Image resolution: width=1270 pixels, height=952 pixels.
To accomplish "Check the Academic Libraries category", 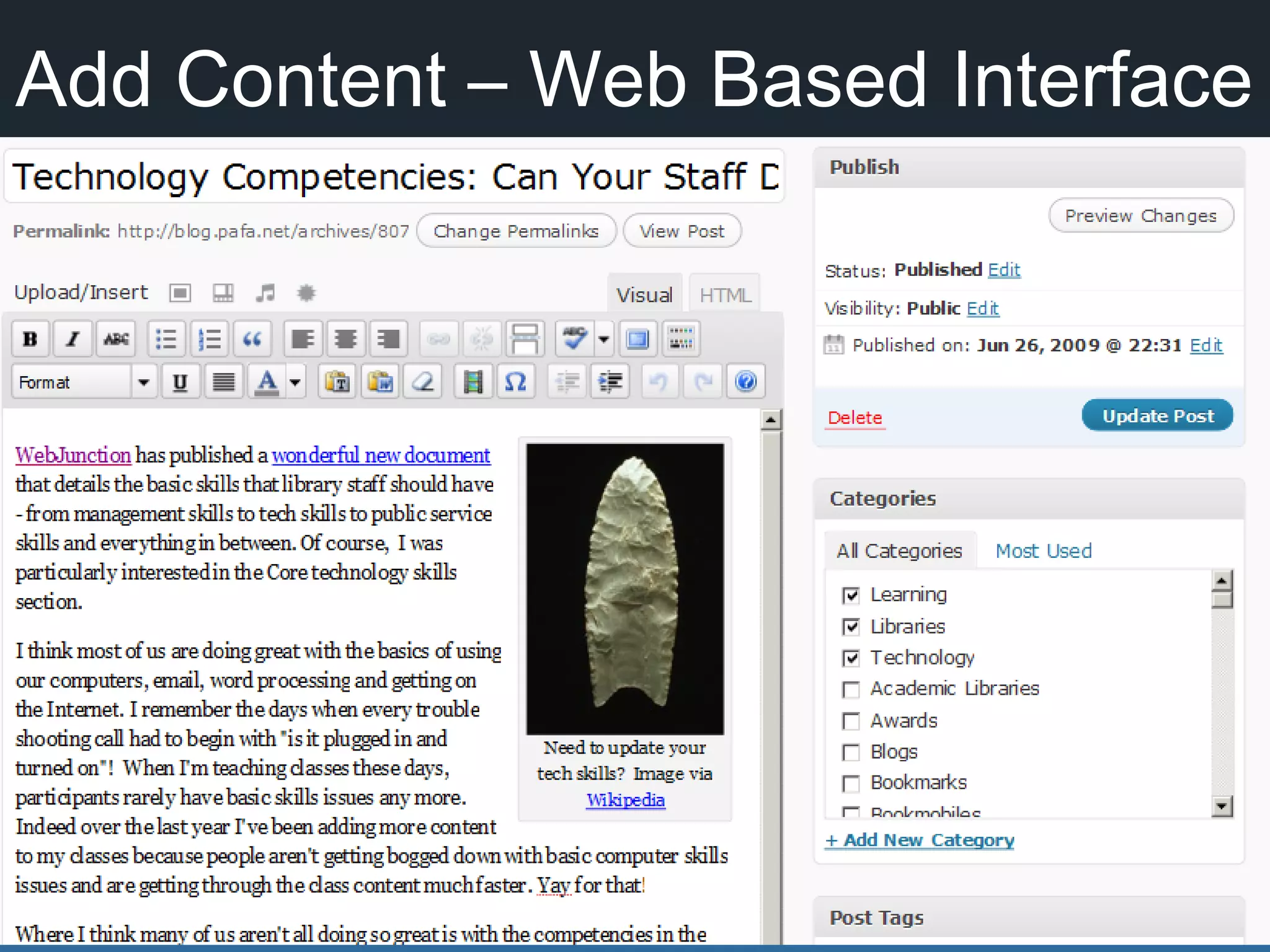I will click(x=851, y=690).
